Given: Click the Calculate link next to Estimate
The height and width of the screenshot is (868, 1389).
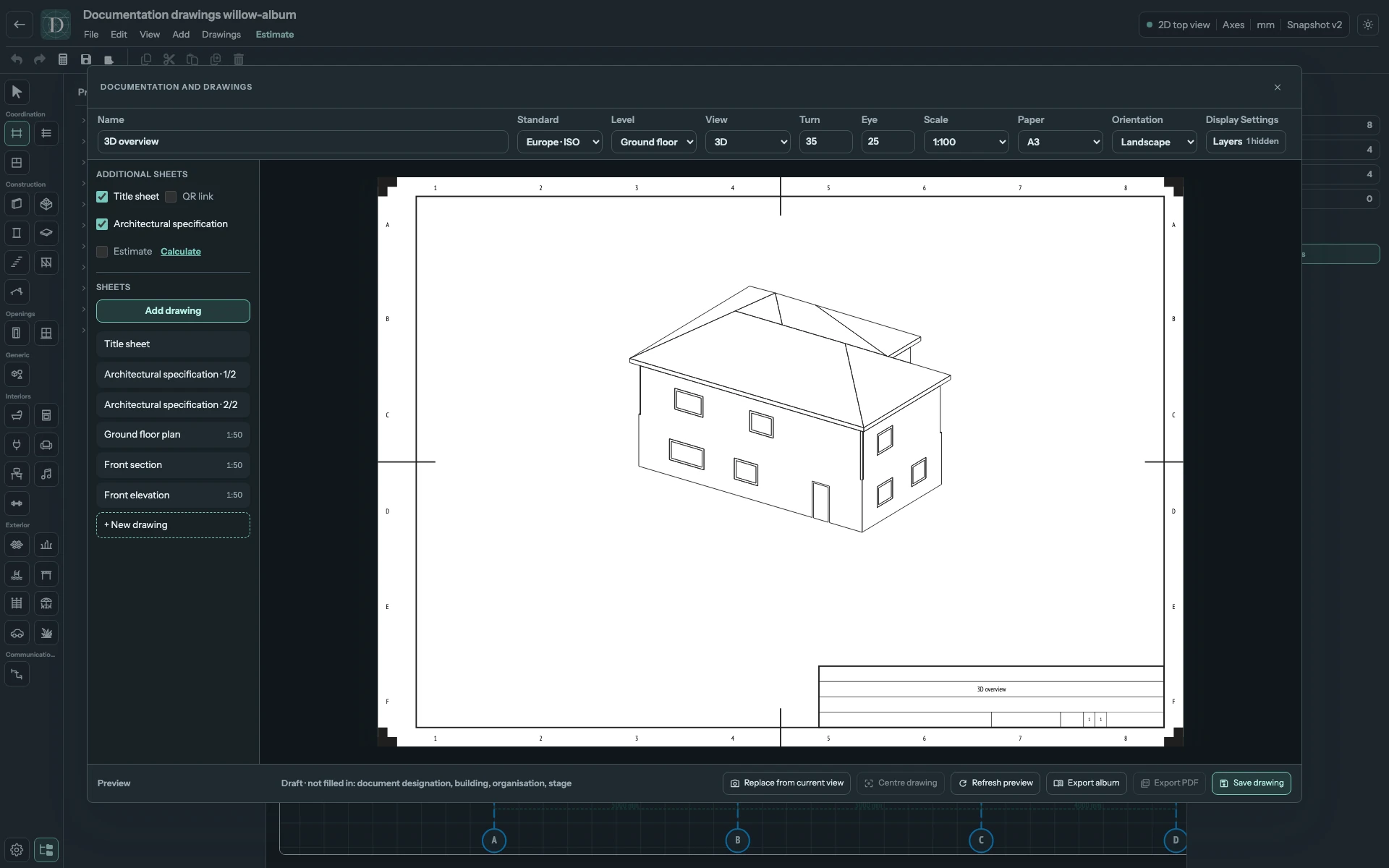Looking at the screenshot, I should pyautogui.click(x=181, y=252).
